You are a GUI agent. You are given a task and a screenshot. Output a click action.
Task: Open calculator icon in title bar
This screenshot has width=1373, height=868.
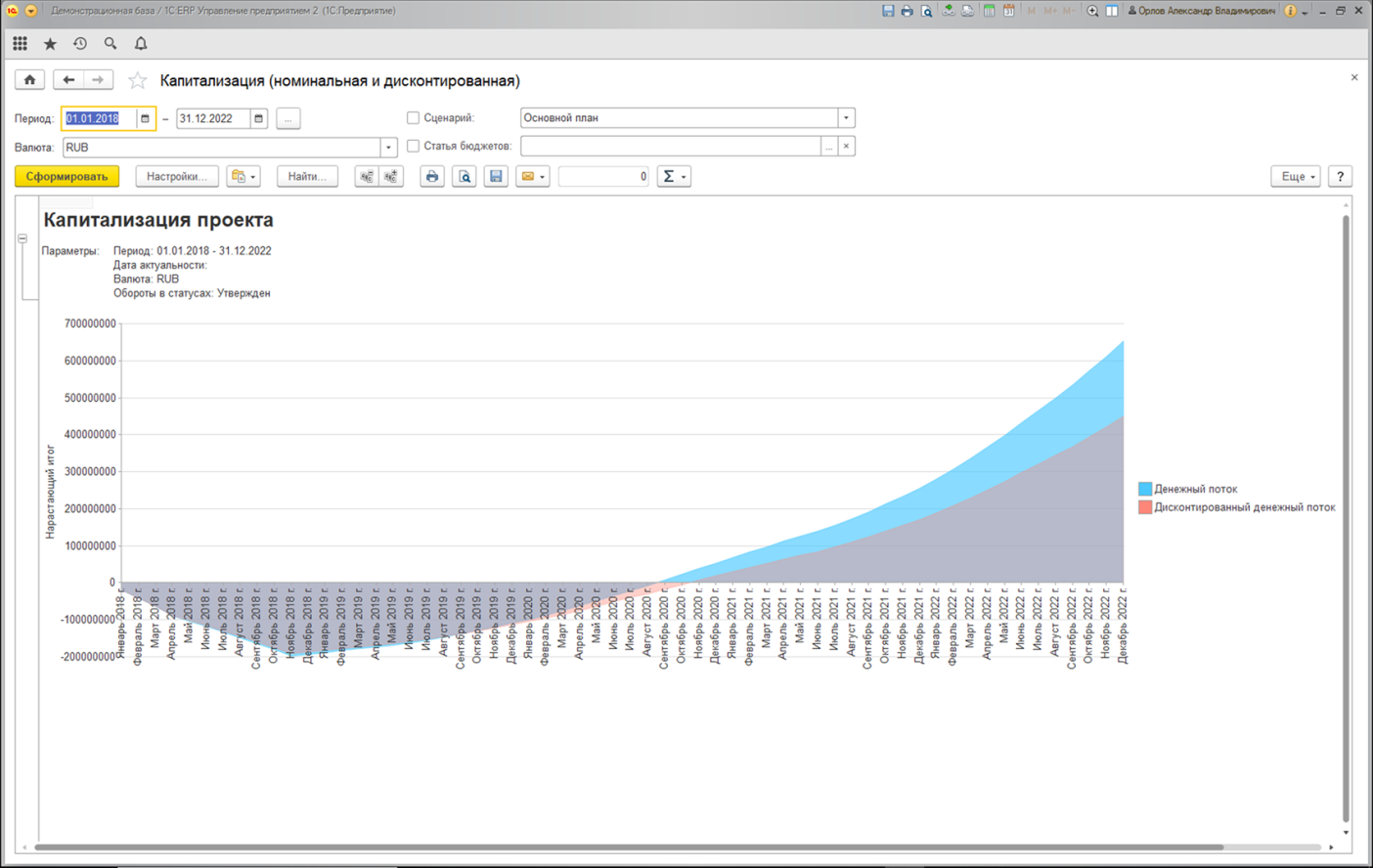click(989, 11)
